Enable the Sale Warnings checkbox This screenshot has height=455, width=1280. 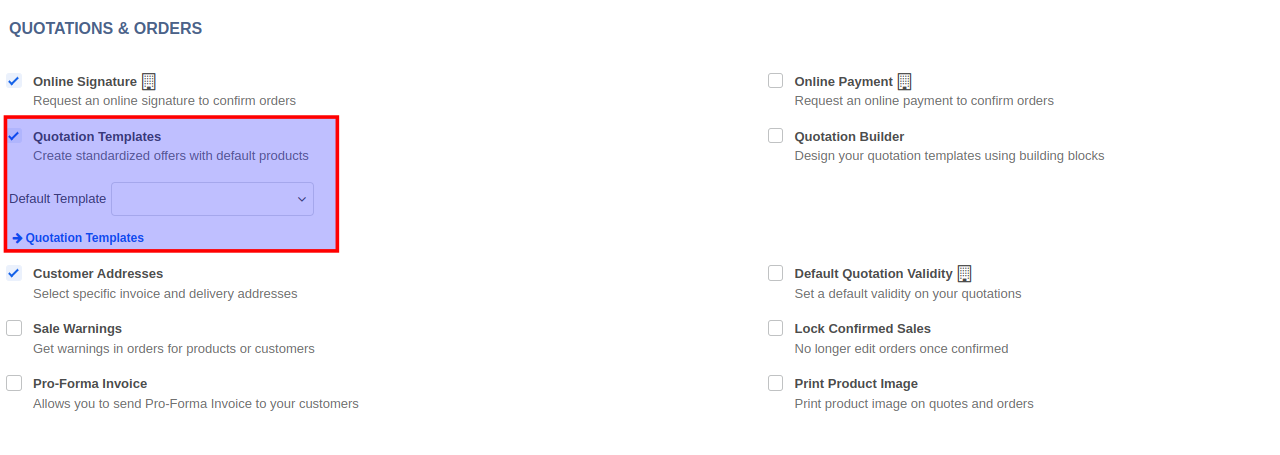click(14, 328)
